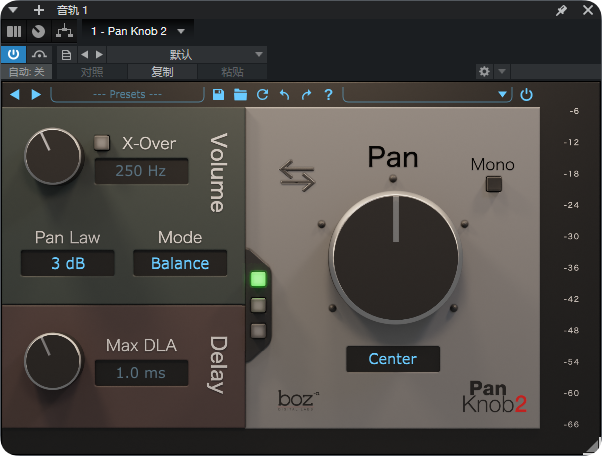This screenshot has height=456, width=602.
Task: Click the Pan Knob 2 logo
Action: click(x=494, y=397)
